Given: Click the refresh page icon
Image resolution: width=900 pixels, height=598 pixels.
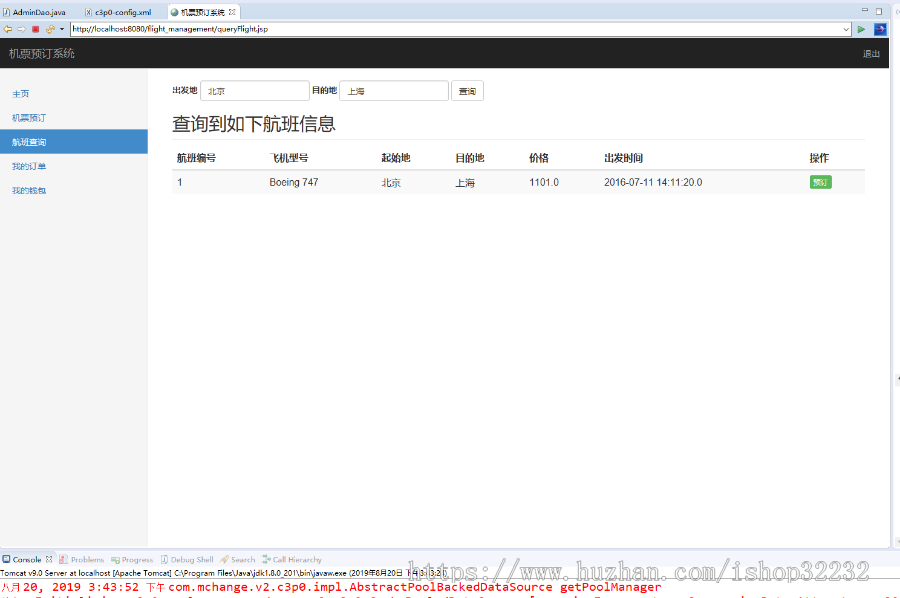Looking at the screenshot, I should [49, 29].
